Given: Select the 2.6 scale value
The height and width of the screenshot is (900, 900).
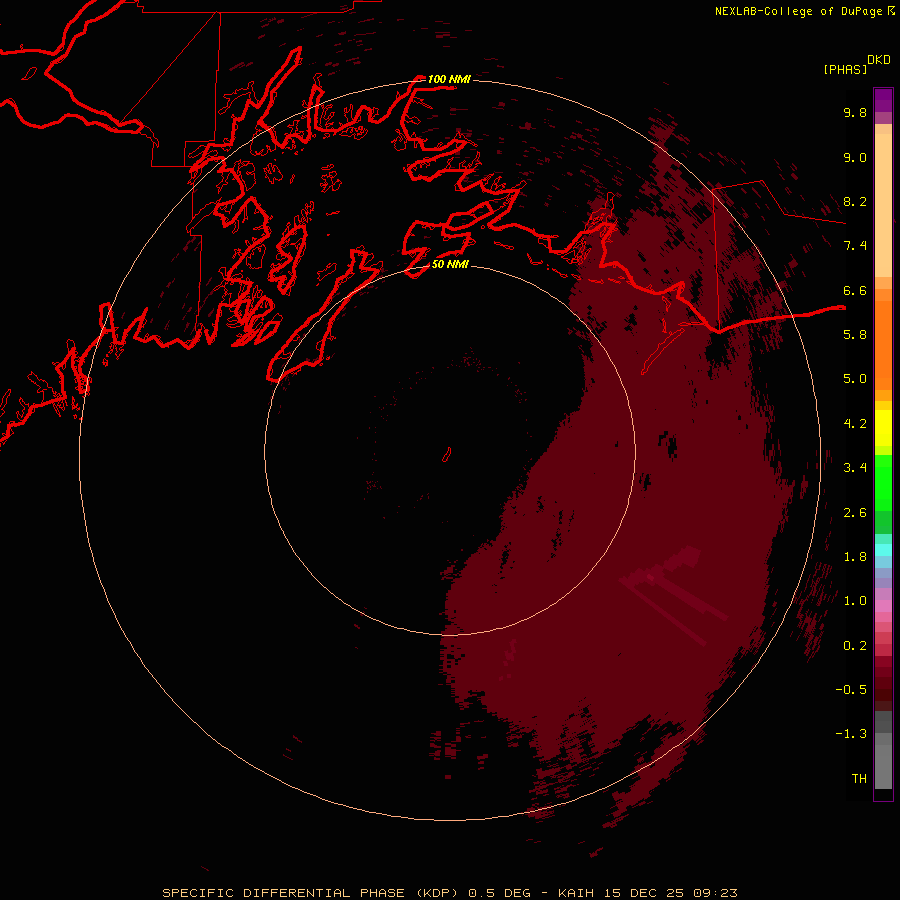Looking at the screenshot, I should click(x=855, y=513).
